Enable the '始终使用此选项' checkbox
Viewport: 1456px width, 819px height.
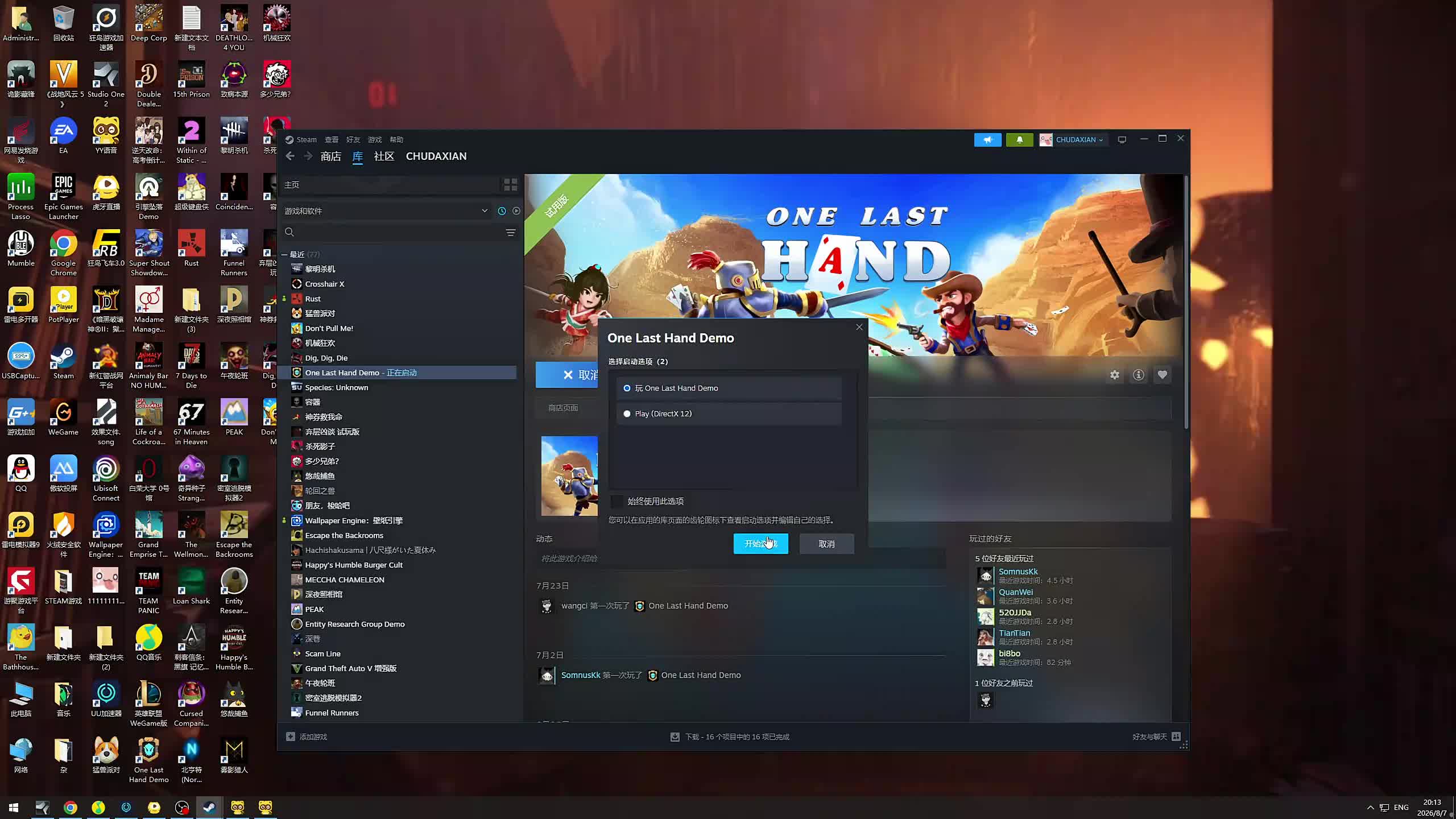617,501
